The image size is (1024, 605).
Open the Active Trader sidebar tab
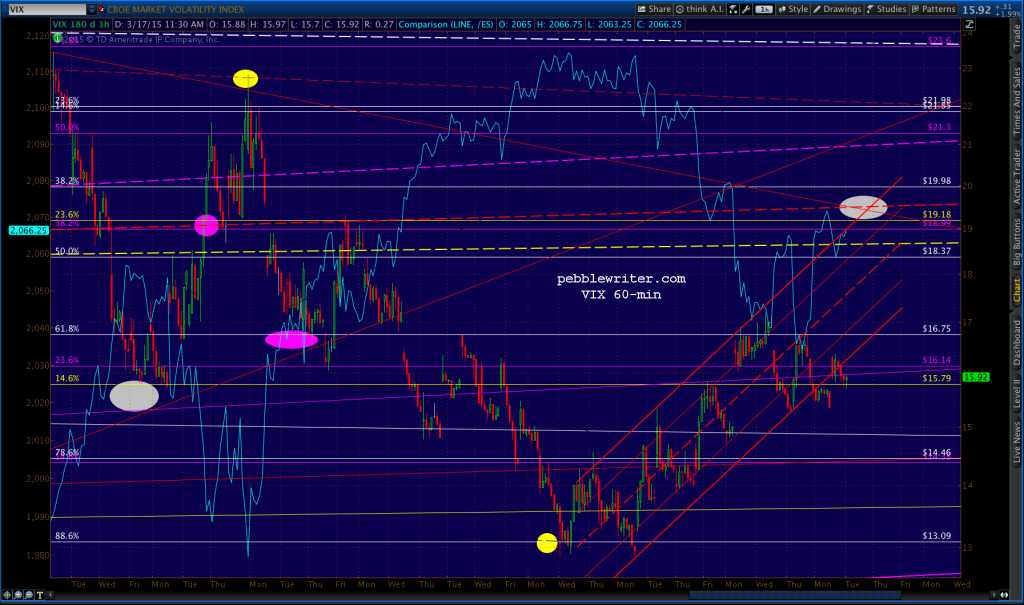coord(1017,176)
